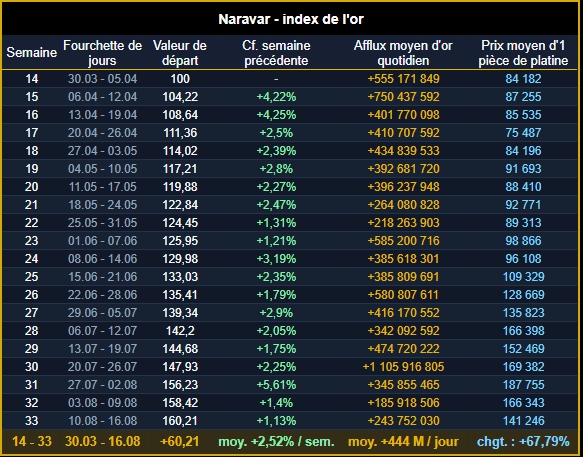Image resolution: width=583 pixels, height=457 pixels.
Task: Click platinum price 91 693
Action: tap(523, 169)
